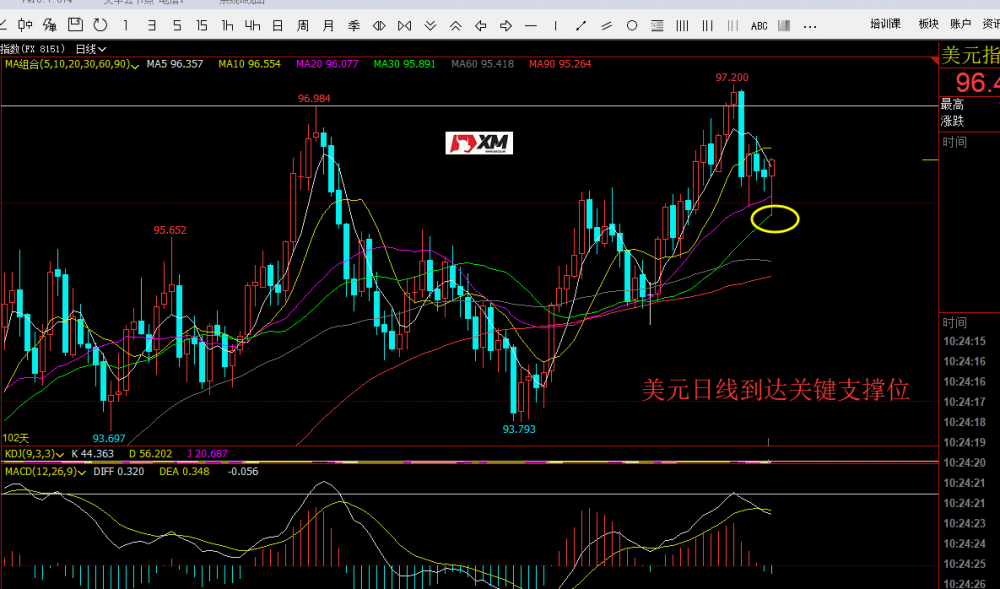Click the three vertical lines tool
Viewport: 1000px width, 589px height.
(707, 25)
